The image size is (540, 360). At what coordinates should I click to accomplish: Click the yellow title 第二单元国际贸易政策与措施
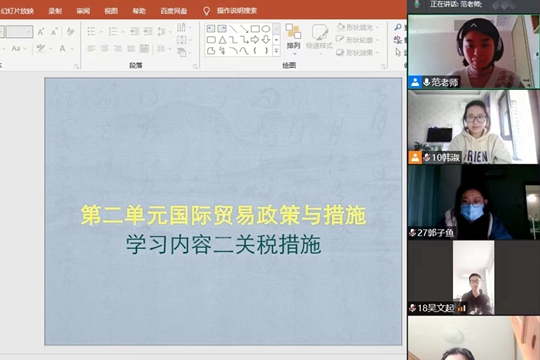coord(223,215)
